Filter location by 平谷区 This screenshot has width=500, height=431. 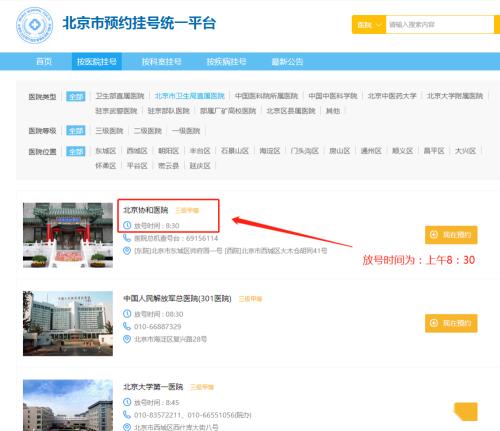coord(137,166)
